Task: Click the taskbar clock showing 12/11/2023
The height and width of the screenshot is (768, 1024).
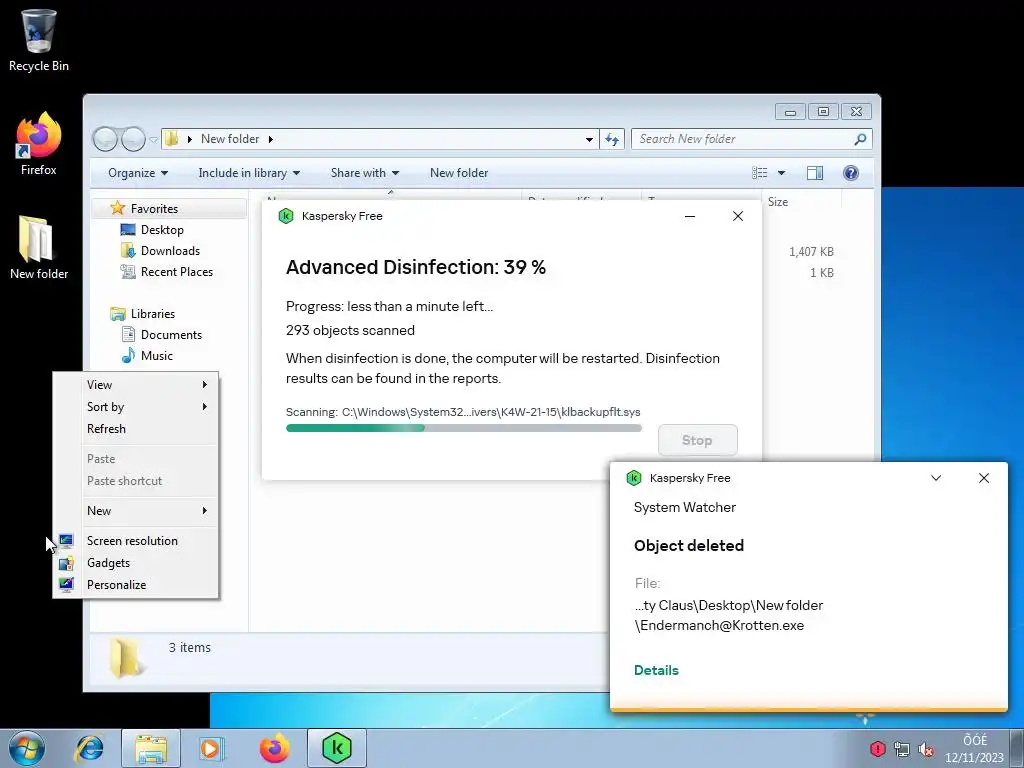Action: tap(974, 749)
